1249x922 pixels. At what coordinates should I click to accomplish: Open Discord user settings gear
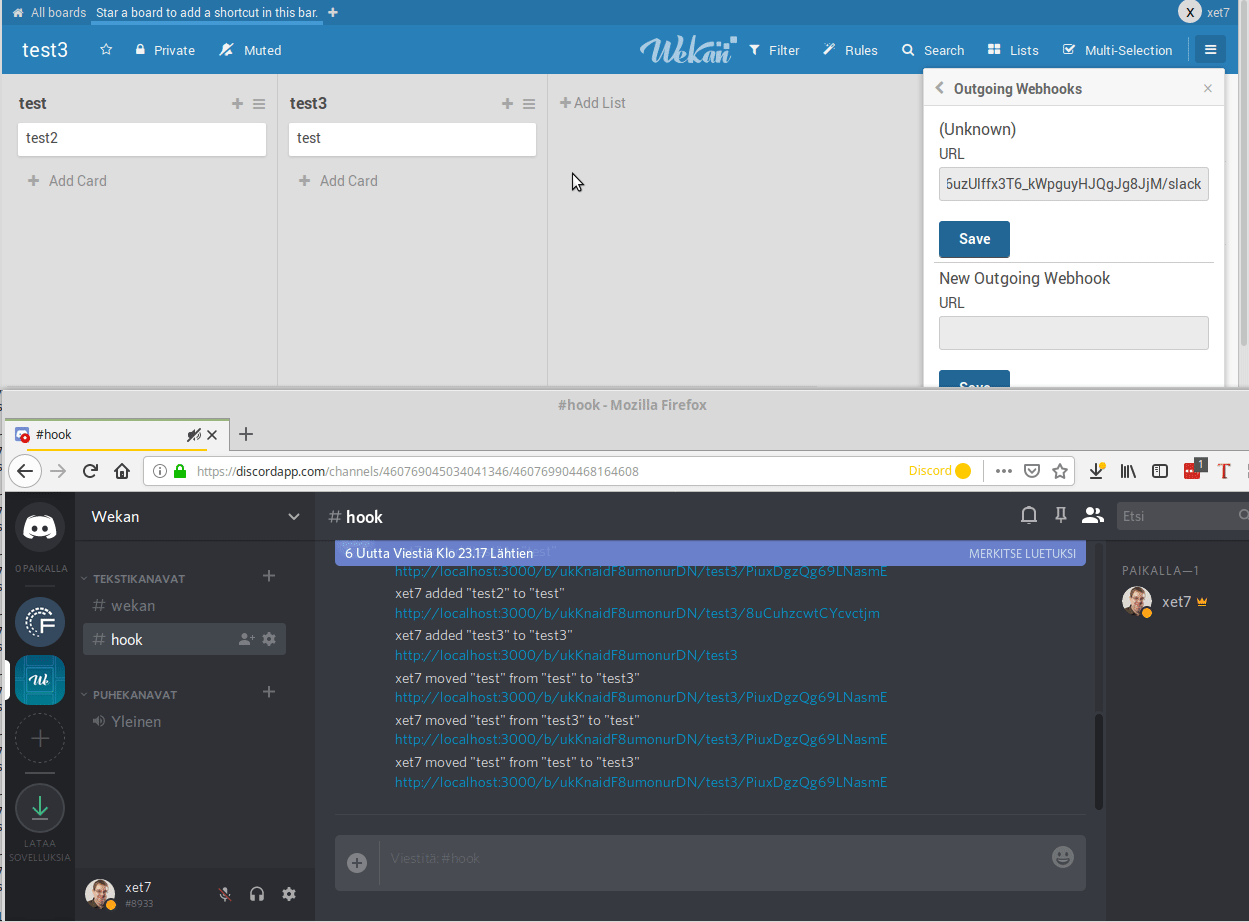[288, 893]
